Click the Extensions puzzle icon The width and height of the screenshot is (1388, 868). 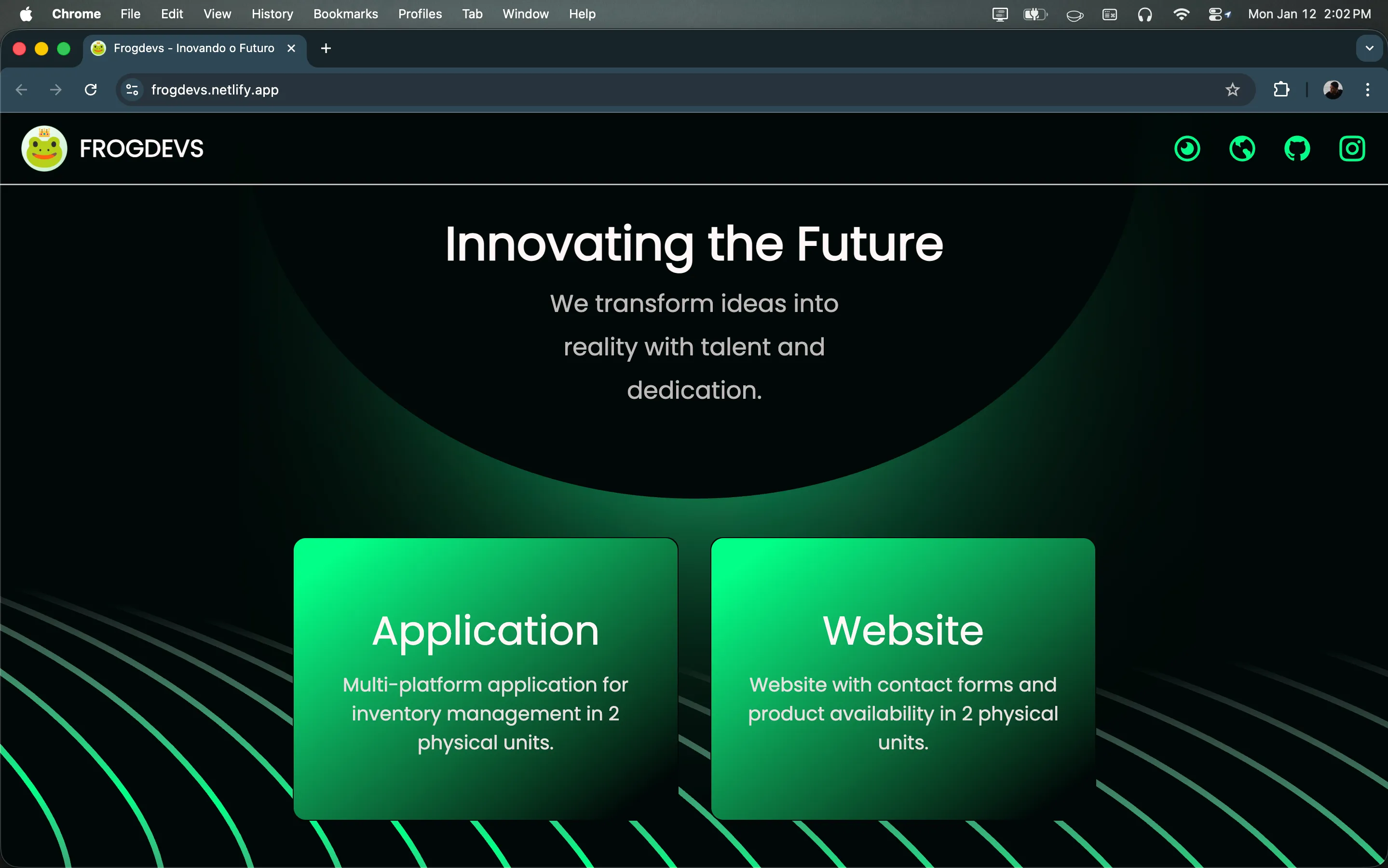[1281, 90]
